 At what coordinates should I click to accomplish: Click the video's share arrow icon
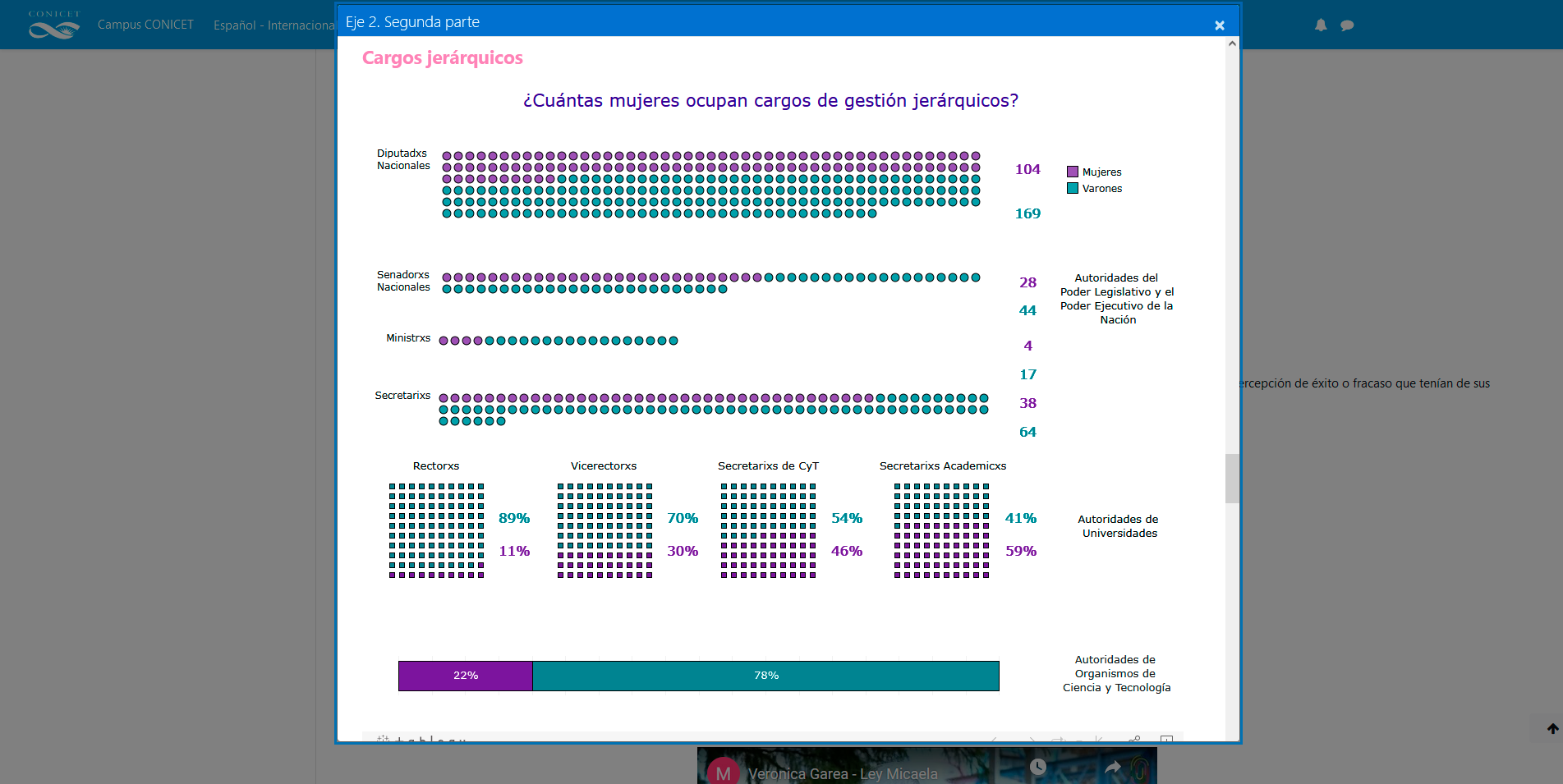(1113, 767)
